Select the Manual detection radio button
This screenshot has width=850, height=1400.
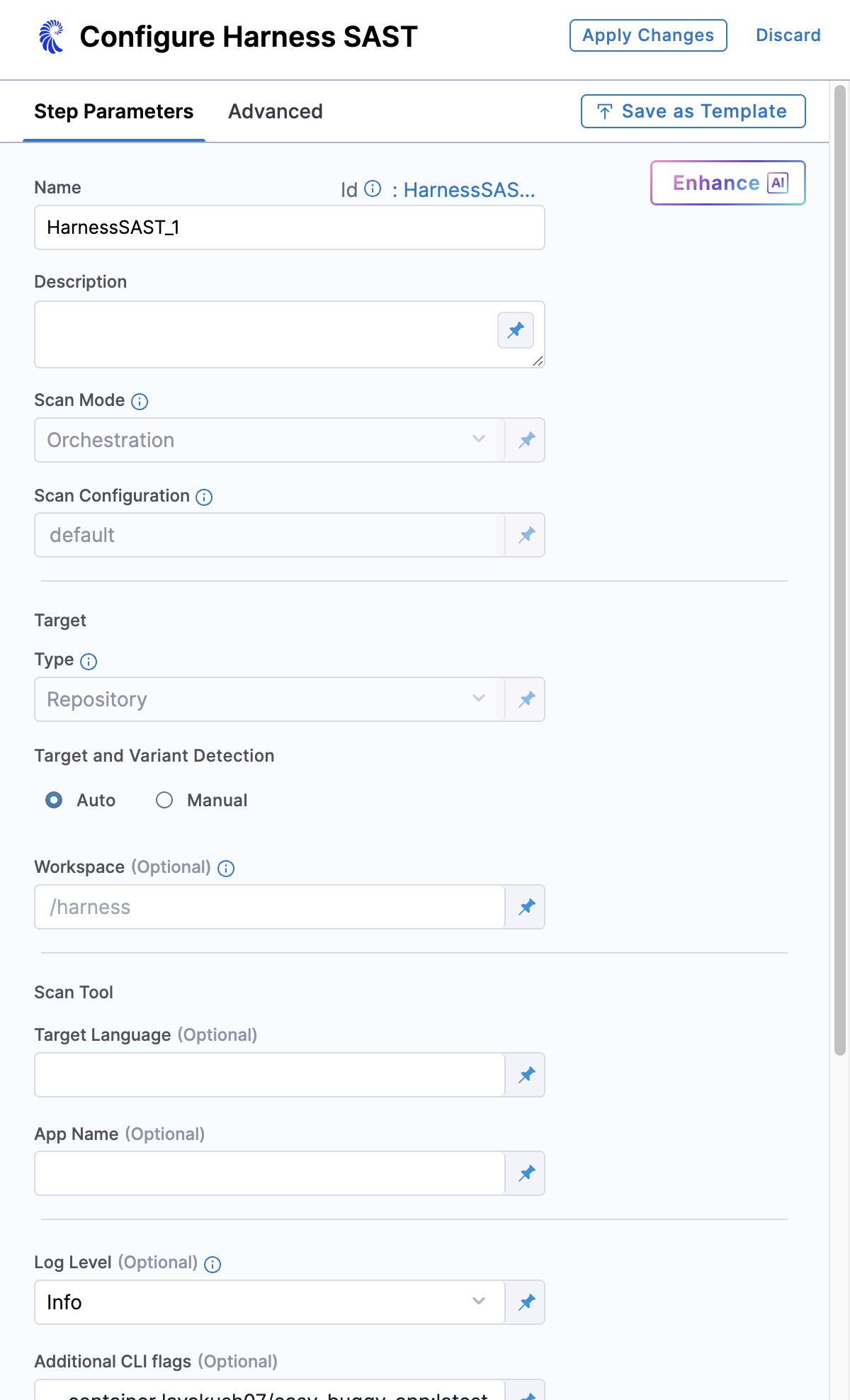(164, 800)
